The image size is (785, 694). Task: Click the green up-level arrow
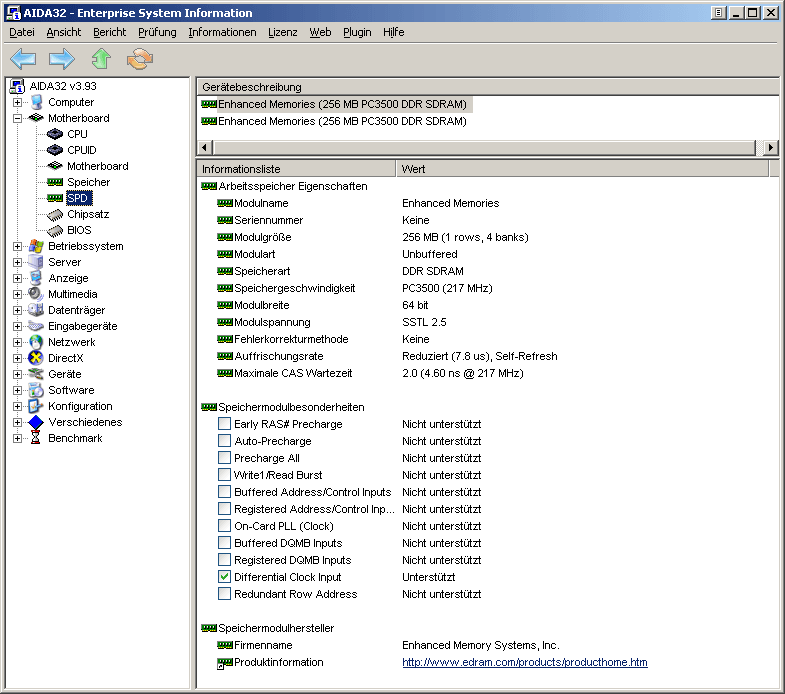pyautogui.click(x=101, y=59)
